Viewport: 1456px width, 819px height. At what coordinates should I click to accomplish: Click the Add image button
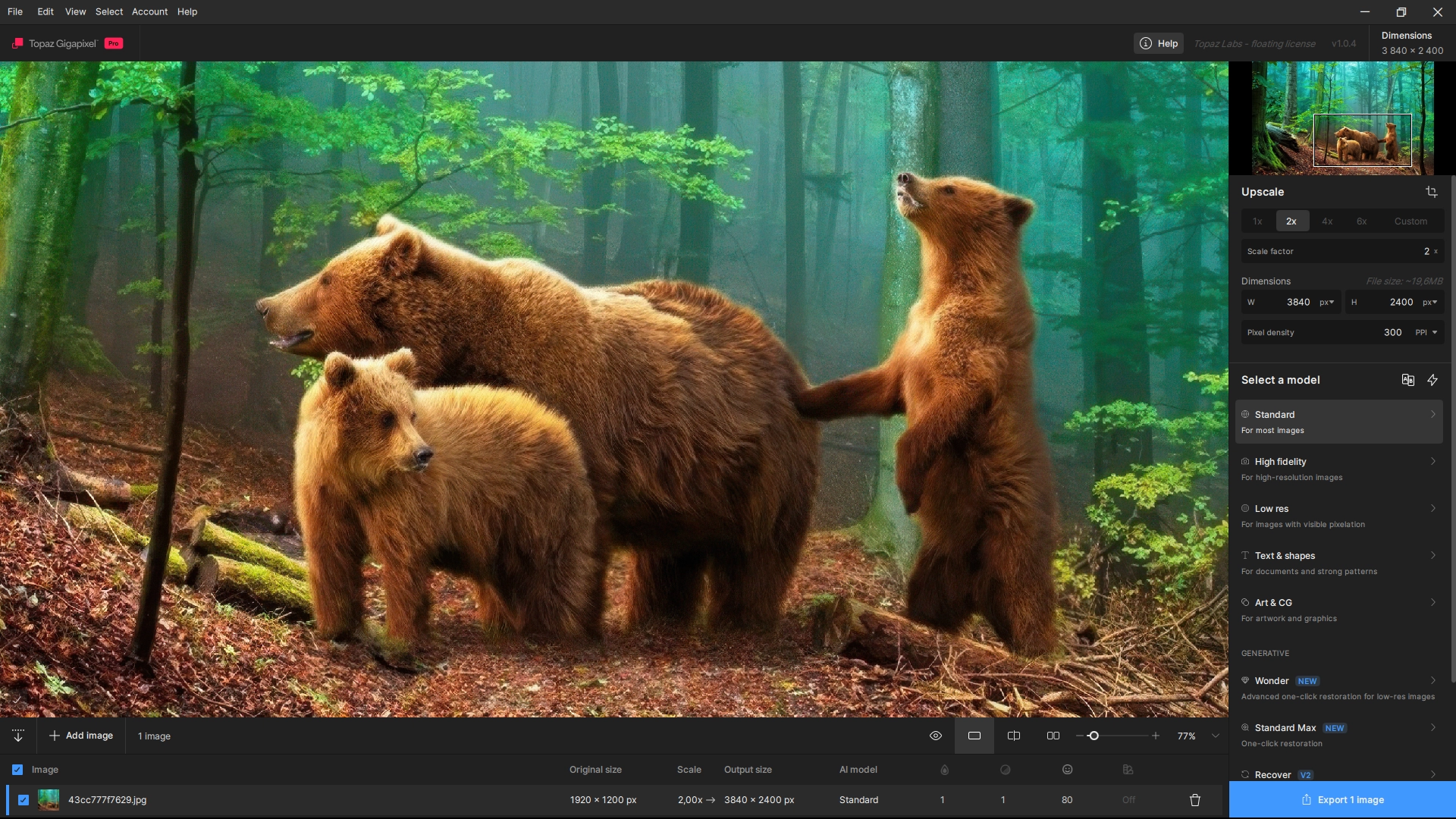coord(81,736)
